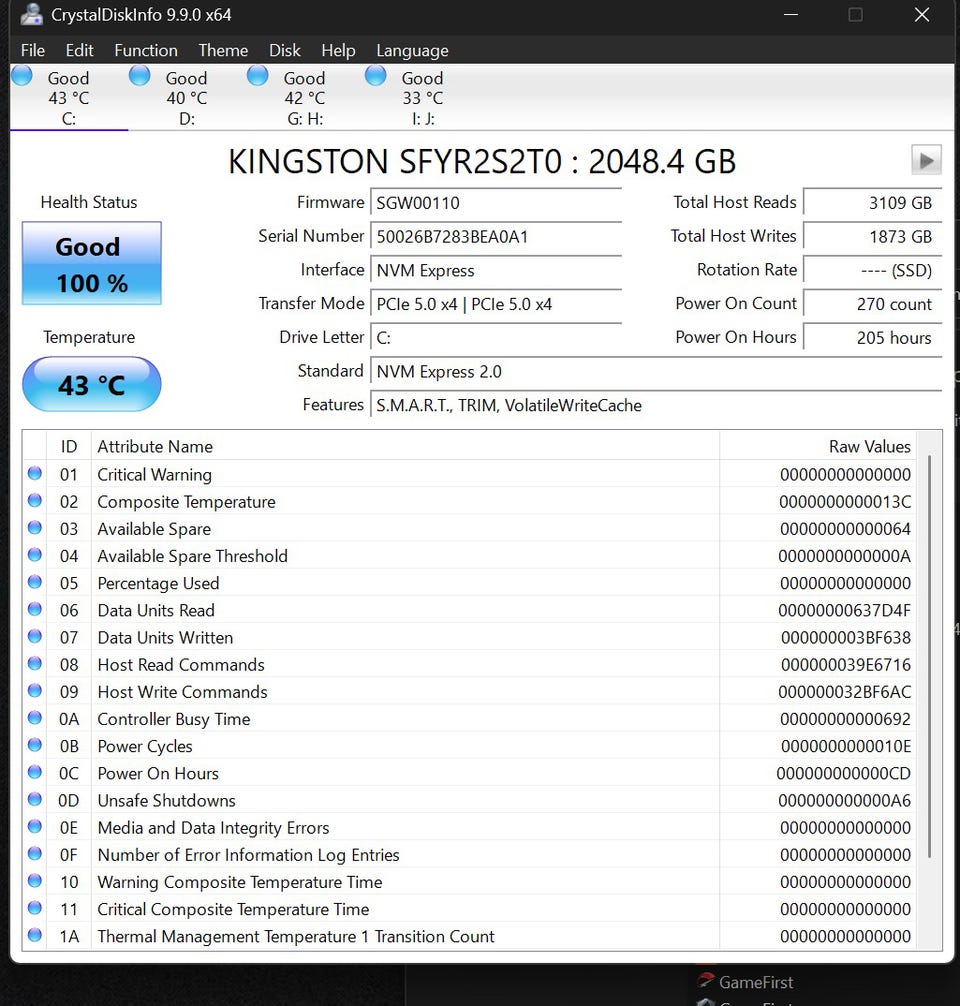Close the CrystalDiskInfo window
960x1006 pixels.
[x=921, y=14]
